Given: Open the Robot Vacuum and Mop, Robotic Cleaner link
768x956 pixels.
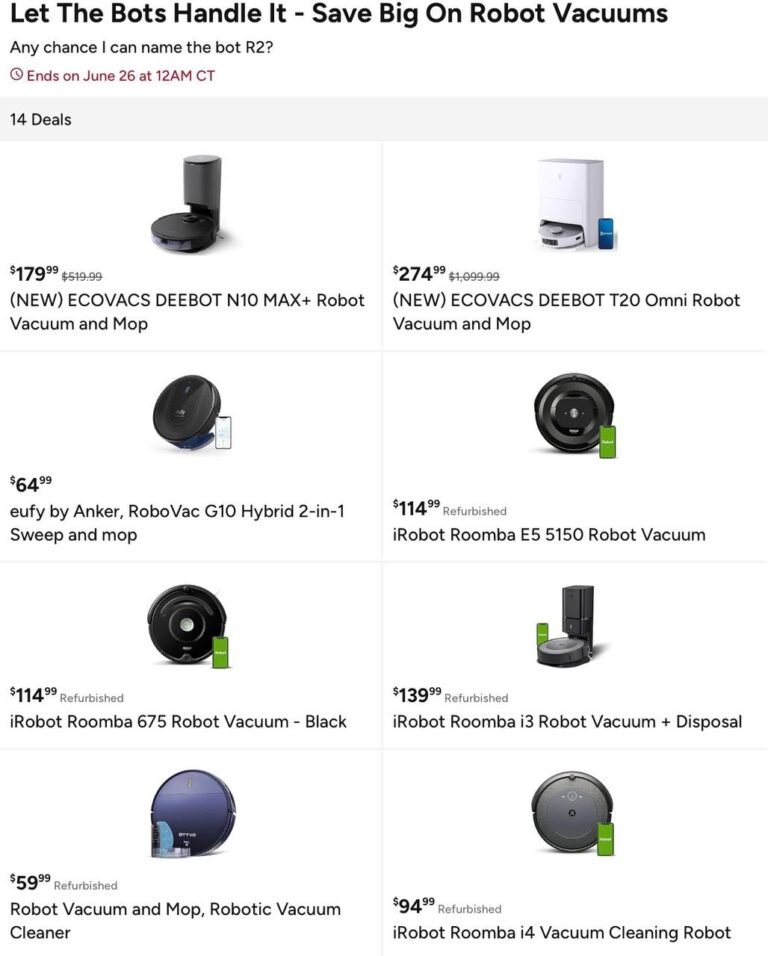Looking at the screenshot, I should point(176,921).
